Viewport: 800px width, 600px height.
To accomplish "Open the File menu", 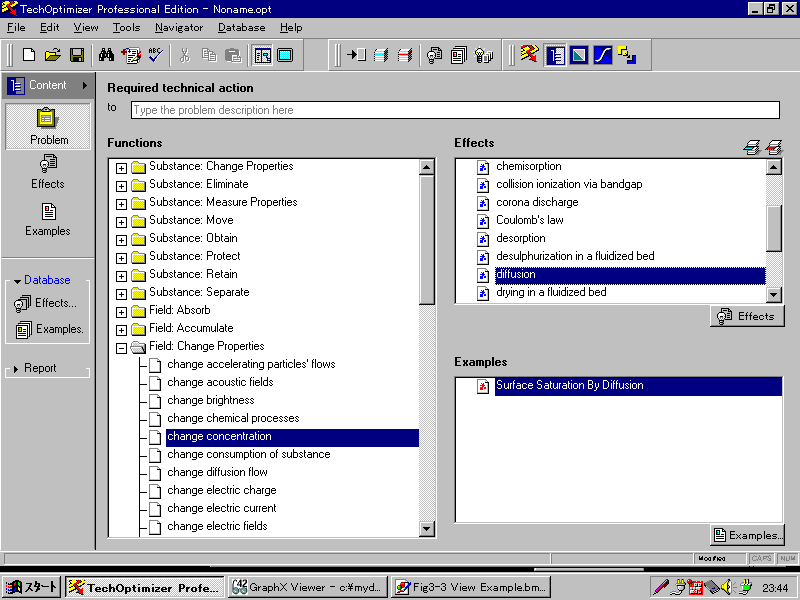I will pos(16,28).
